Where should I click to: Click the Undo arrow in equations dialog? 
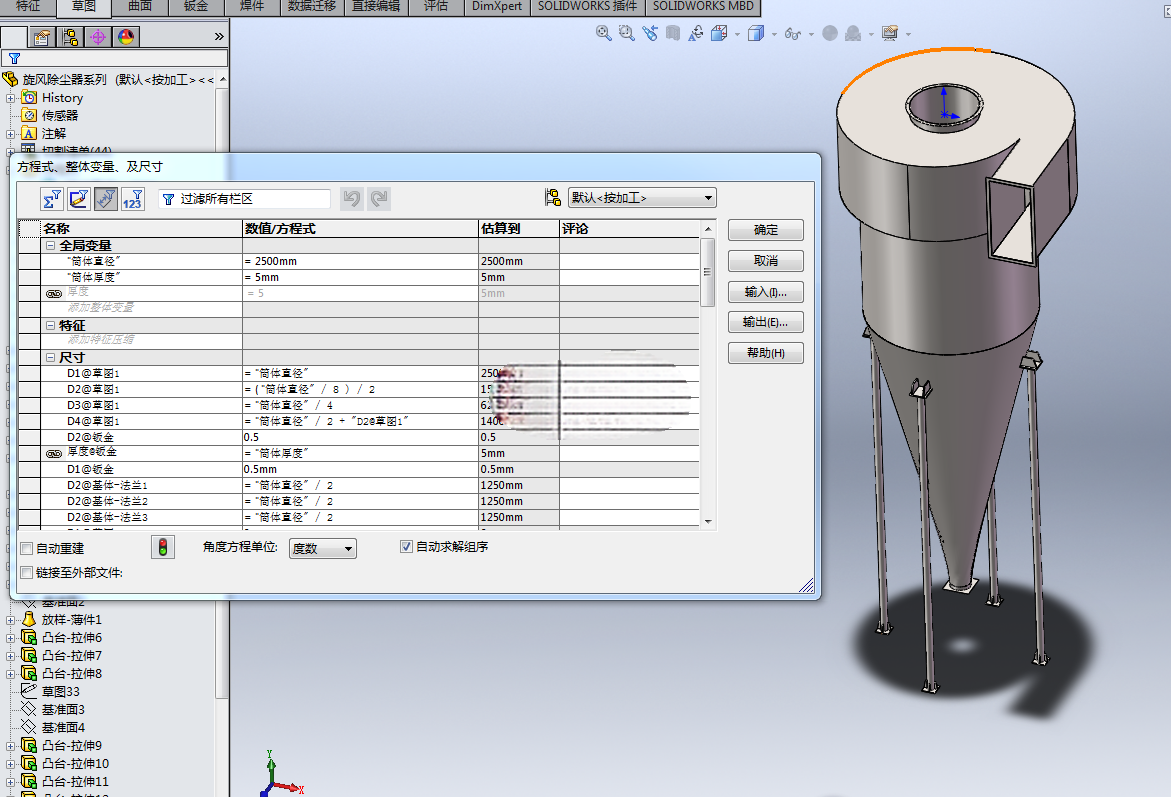352,199
